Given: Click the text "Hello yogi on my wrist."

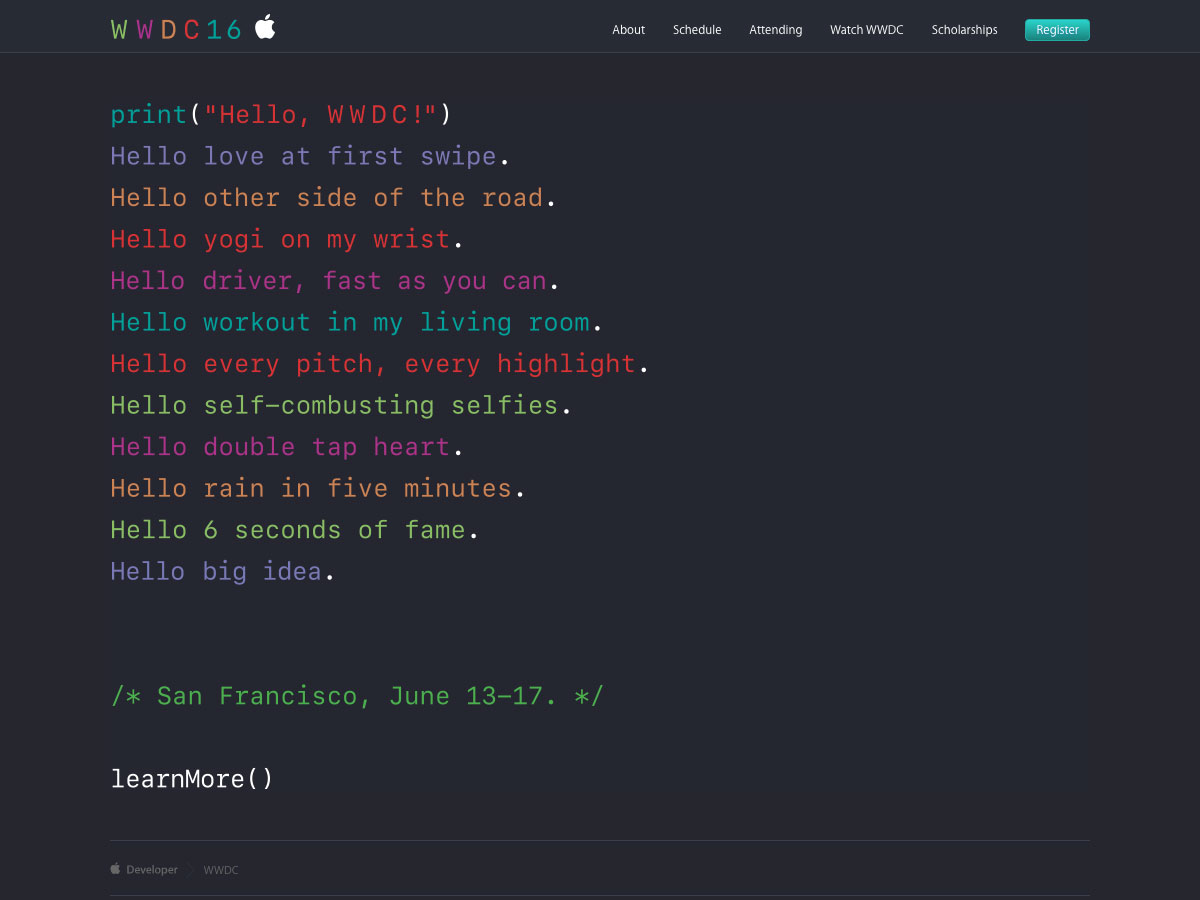Looking at the screenshot, I should point(287,240).
